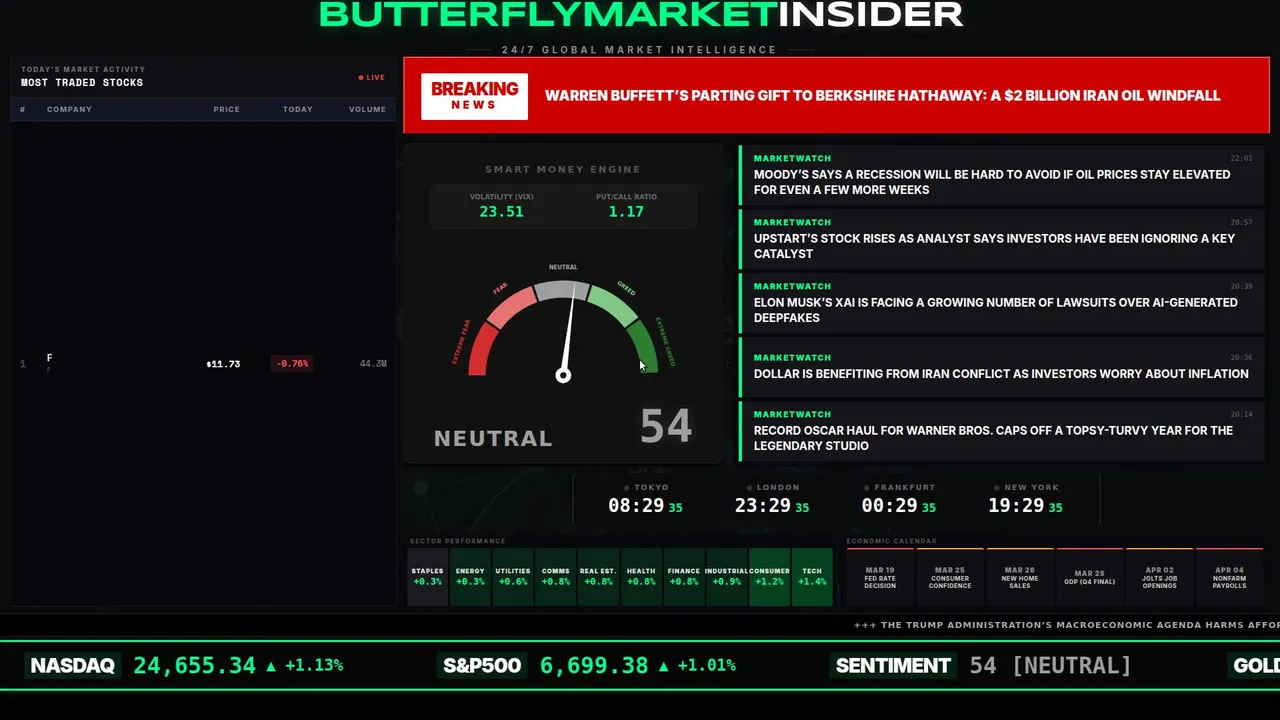1280x720 pixels.
Task: Click the Volume column header
Action: pos(367,109)
